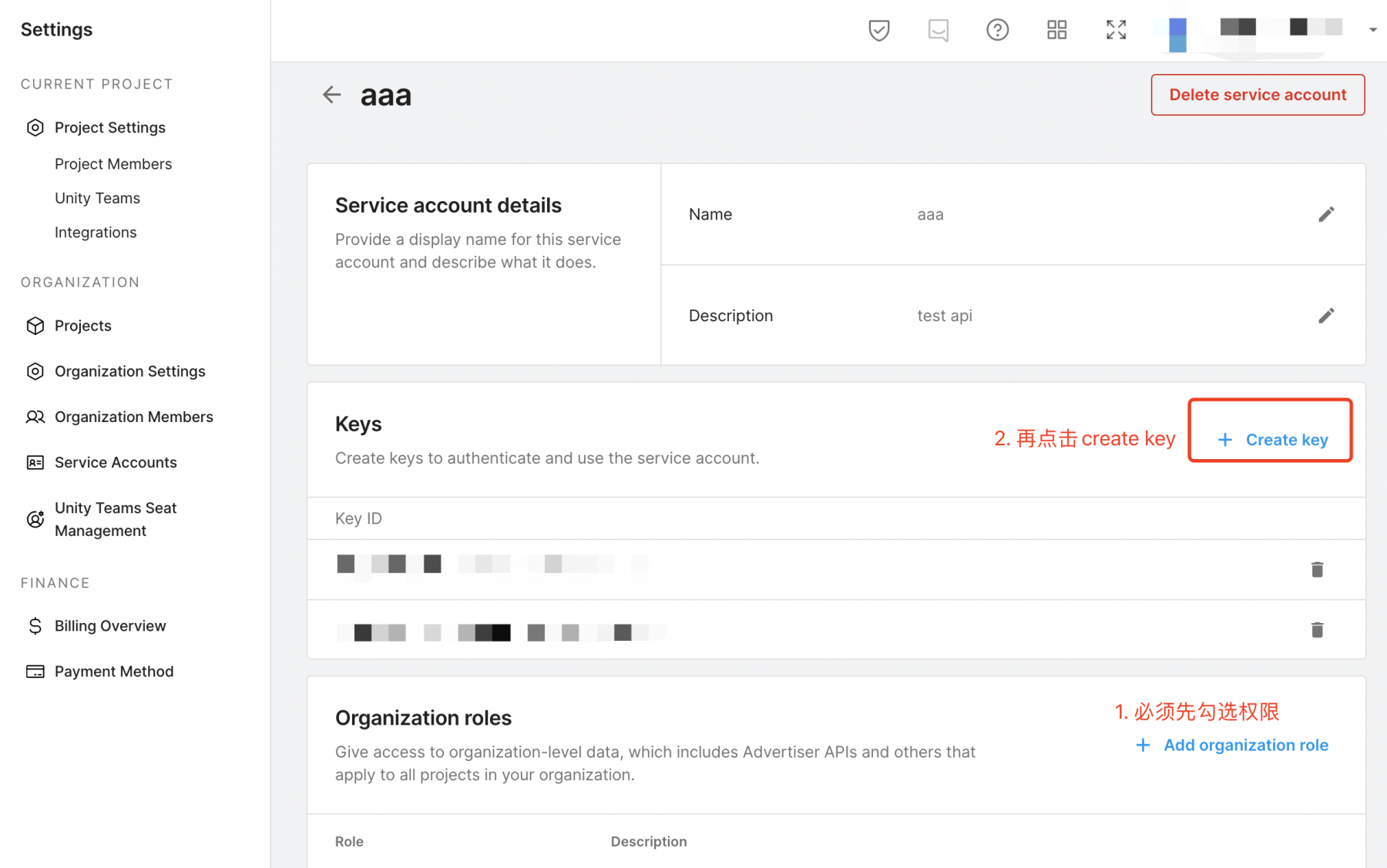1387x868 pixels.
Task: Open the apps grid icon
Action: [x=1056, y=30]
